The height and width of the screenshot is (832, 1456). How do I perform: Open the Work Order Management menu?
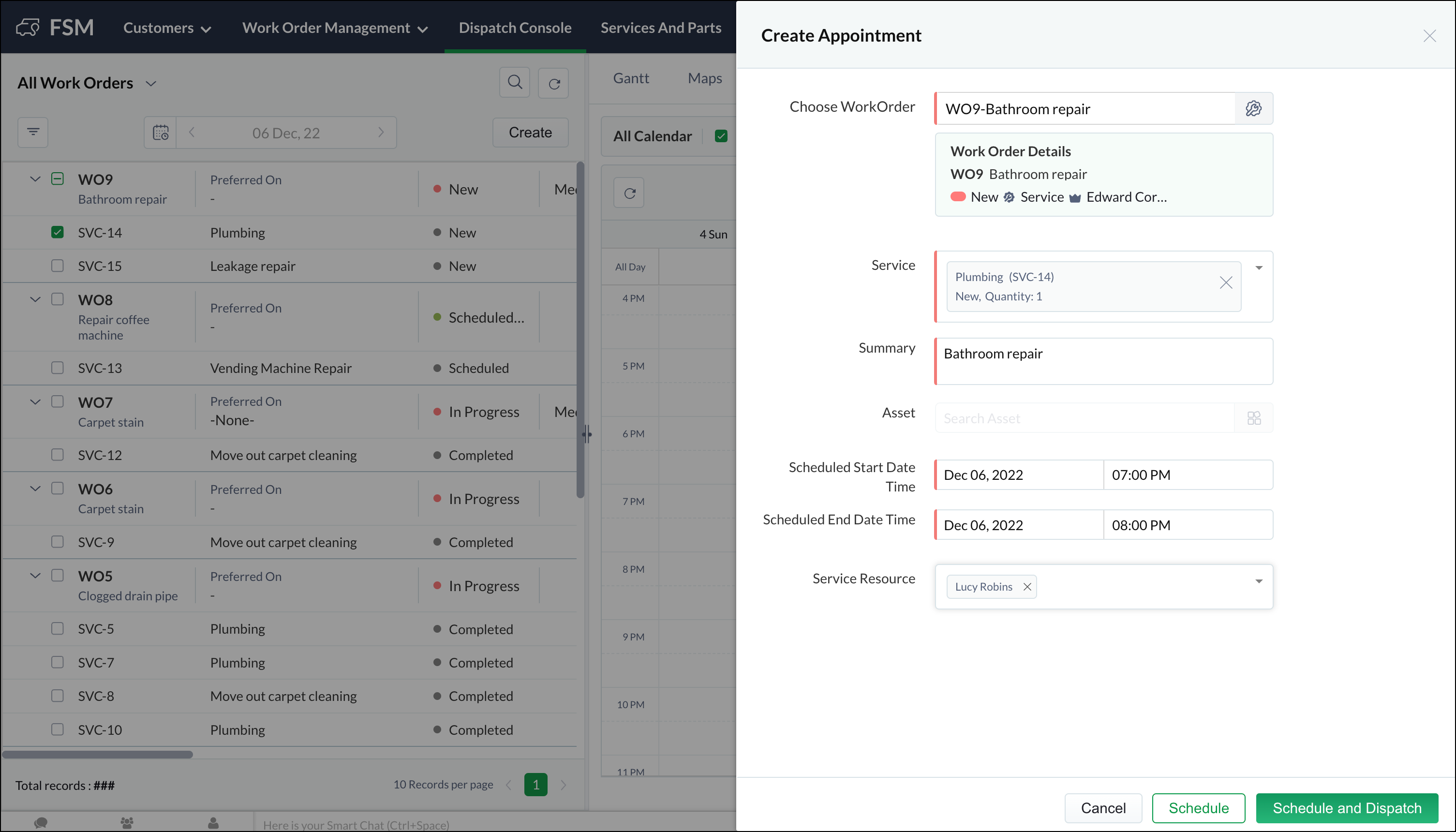click(x=335, y=28)
